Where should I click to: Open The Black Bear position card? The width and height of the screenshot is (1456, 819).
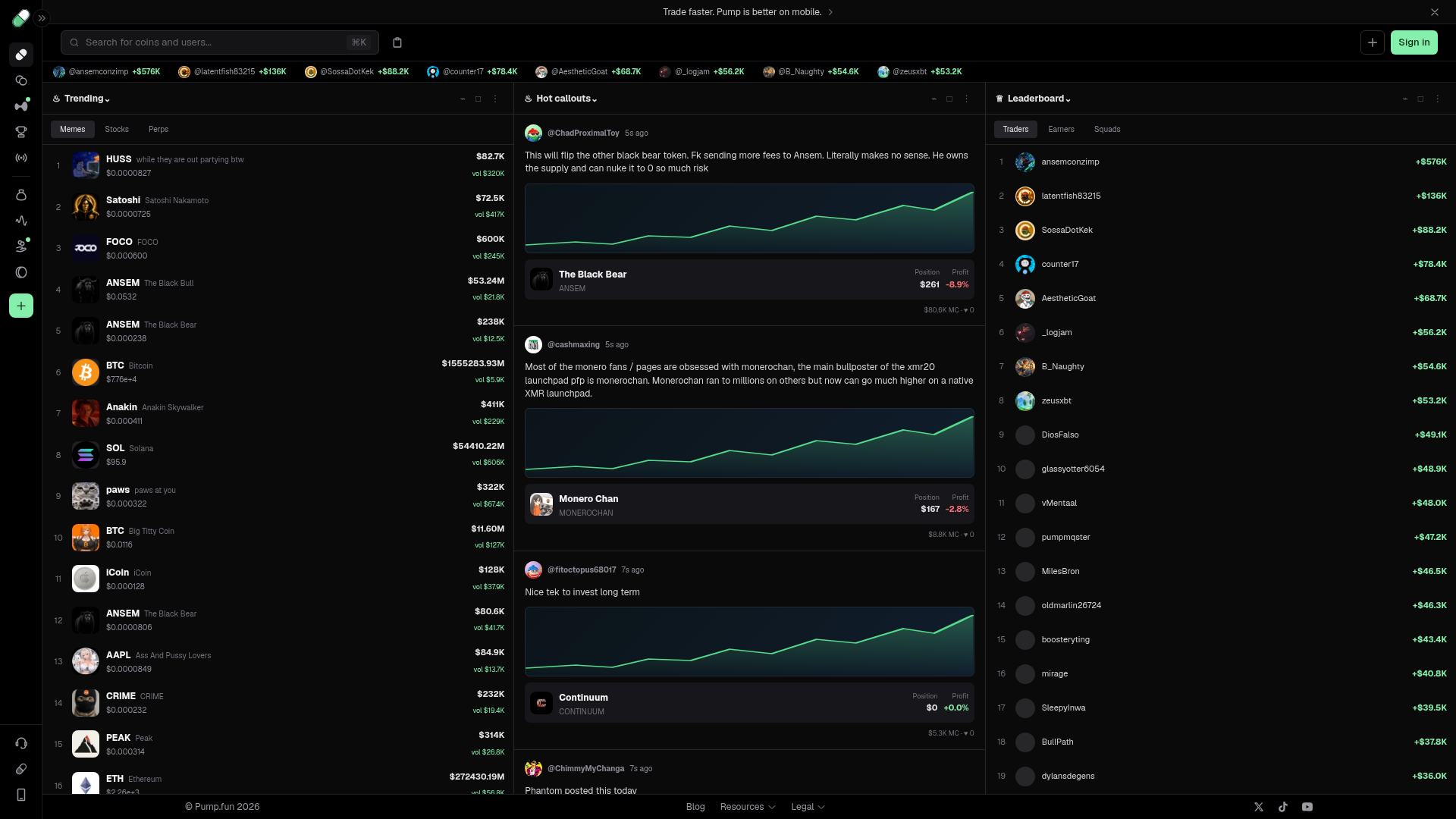pos(749,279)
